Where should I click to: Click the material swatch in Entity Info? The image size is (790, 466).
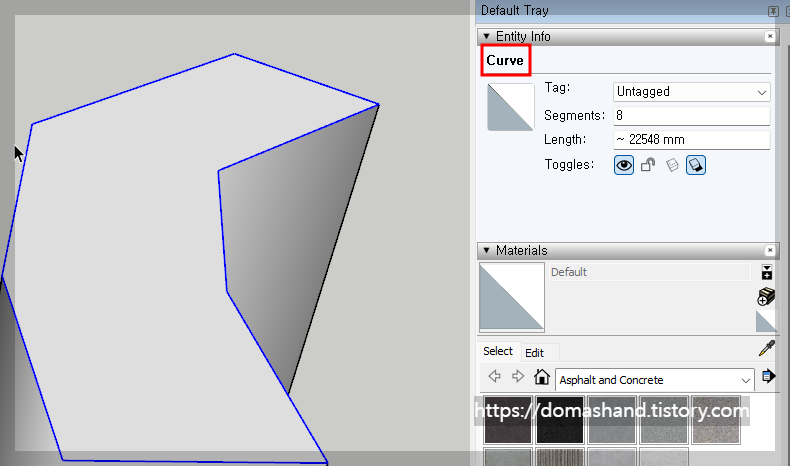[510, 107]
